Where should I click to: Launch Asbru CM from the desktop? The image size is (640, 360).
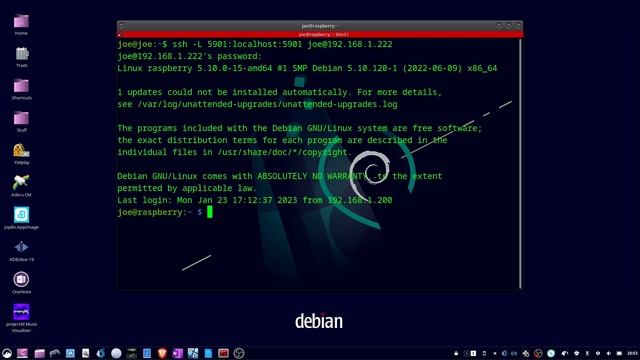coord(21,182)
